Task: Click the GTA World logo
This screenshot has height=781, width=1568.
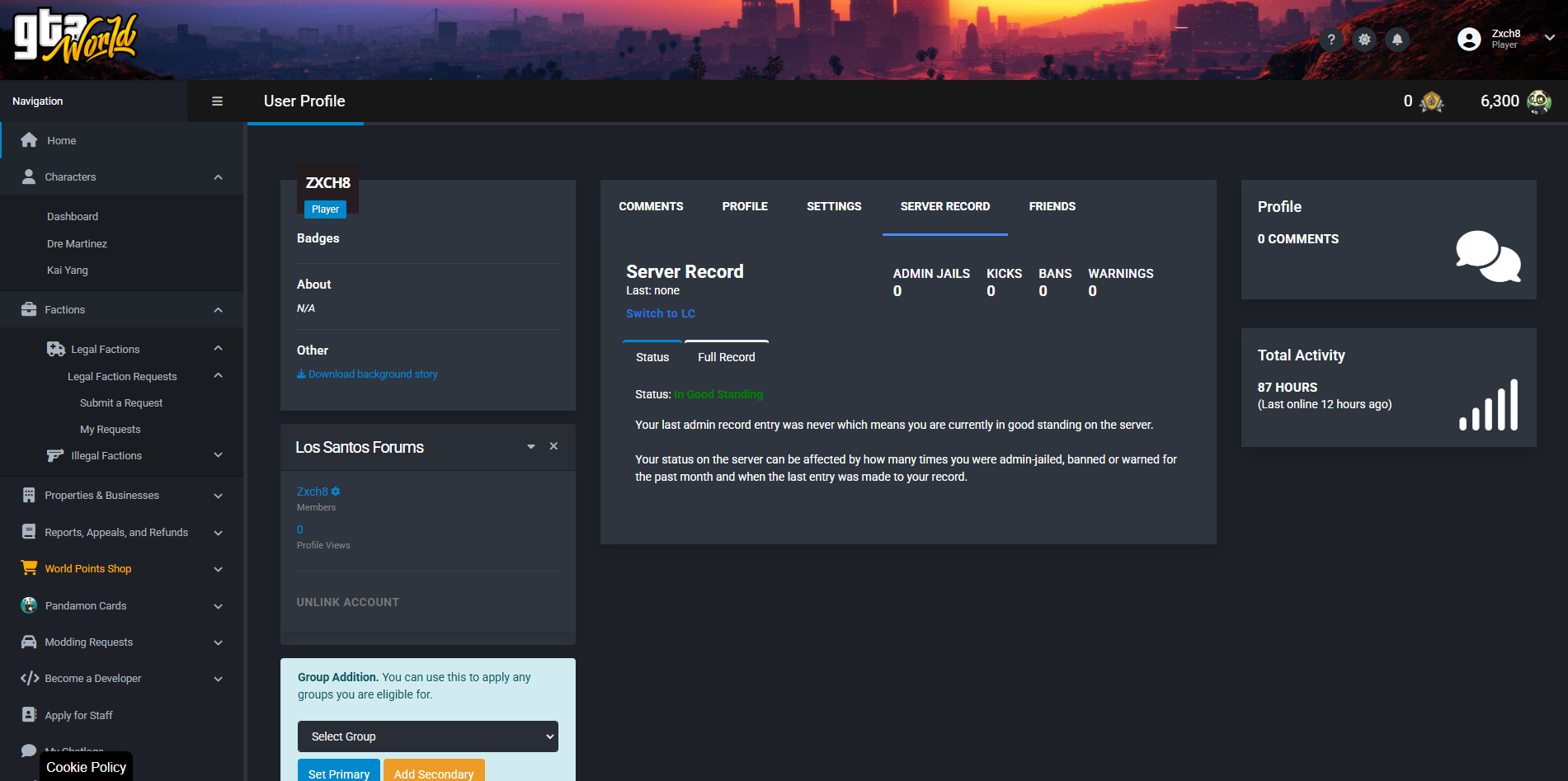Action: click(x=76, y=36)
